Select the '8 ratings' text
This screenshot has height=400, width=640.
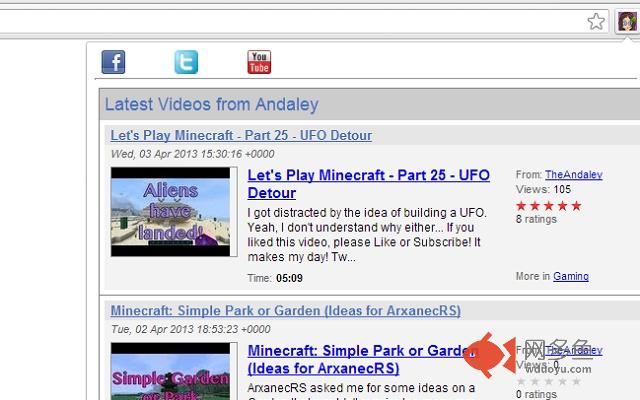point(536,219)
